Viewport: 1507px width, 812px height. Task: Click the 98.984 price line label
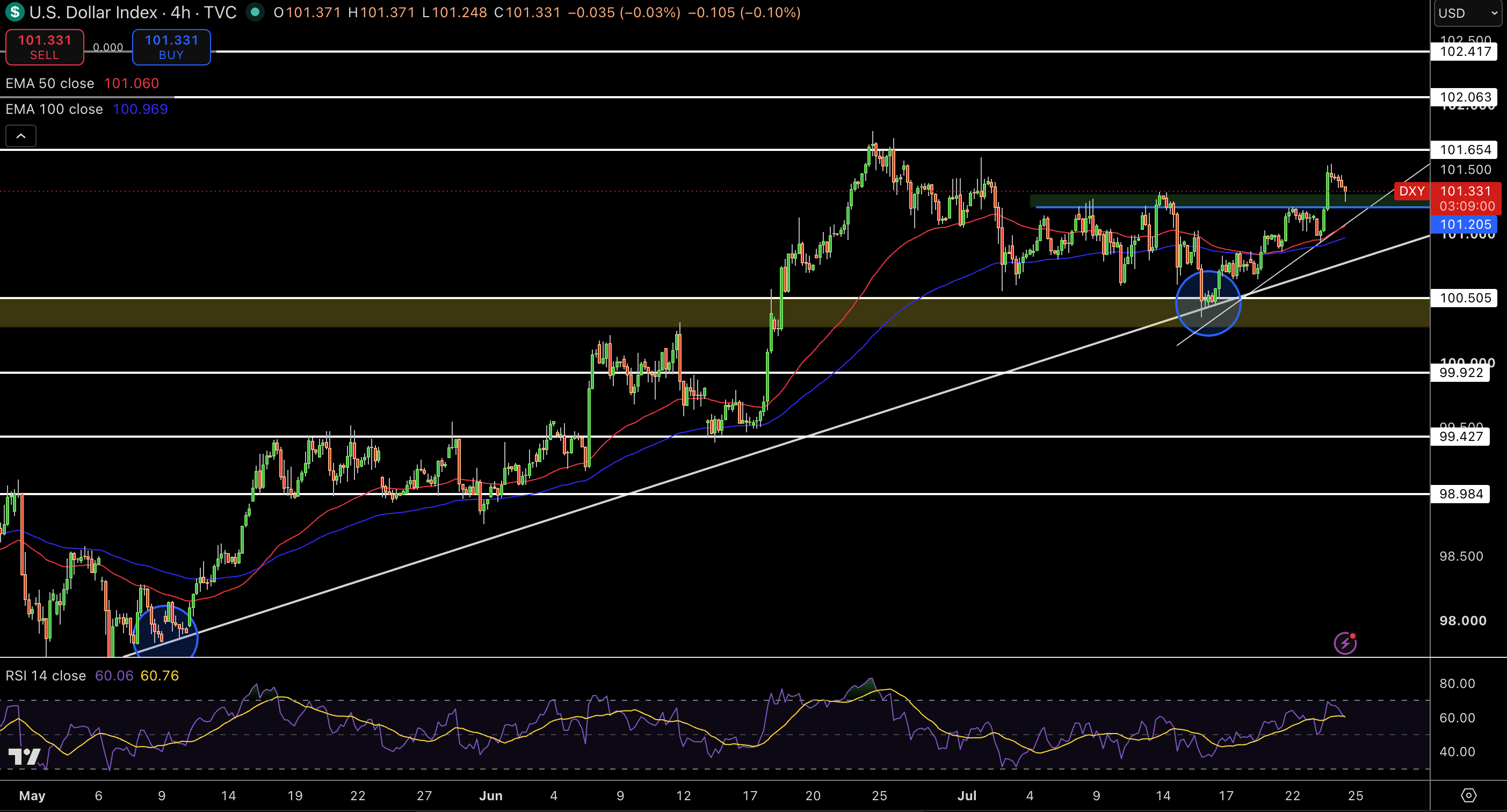1460,494
